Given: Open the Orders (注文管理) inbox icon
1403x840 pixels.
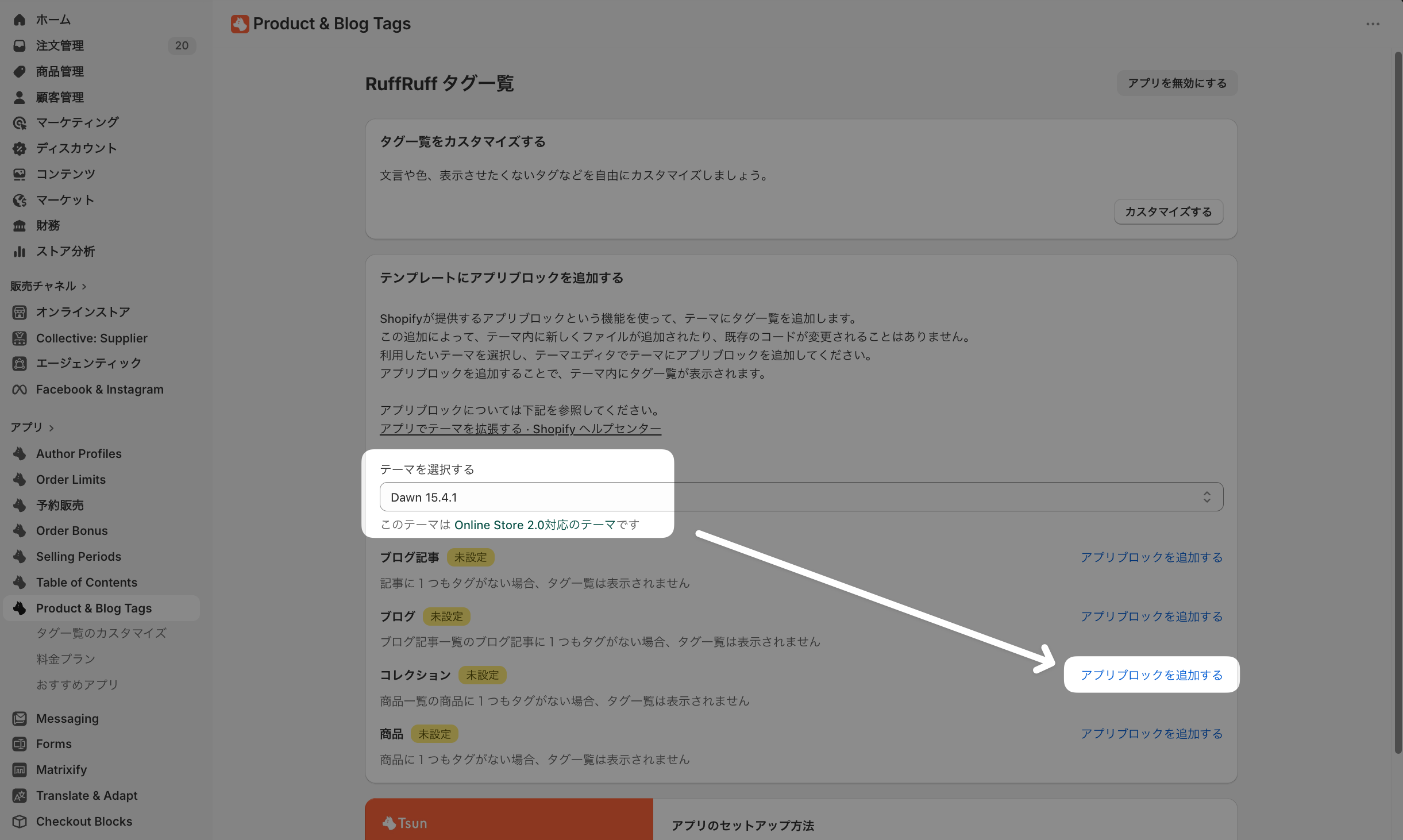Looking at the screenshot, I should point(20,45).
